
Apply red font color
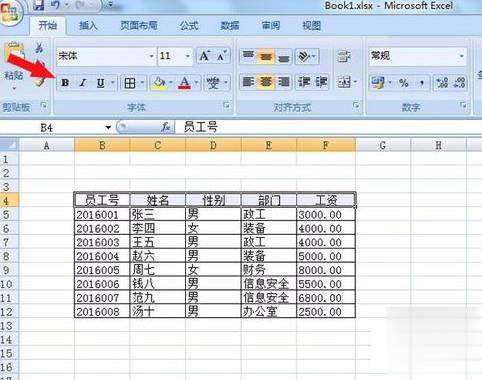[x=185, y=83]
